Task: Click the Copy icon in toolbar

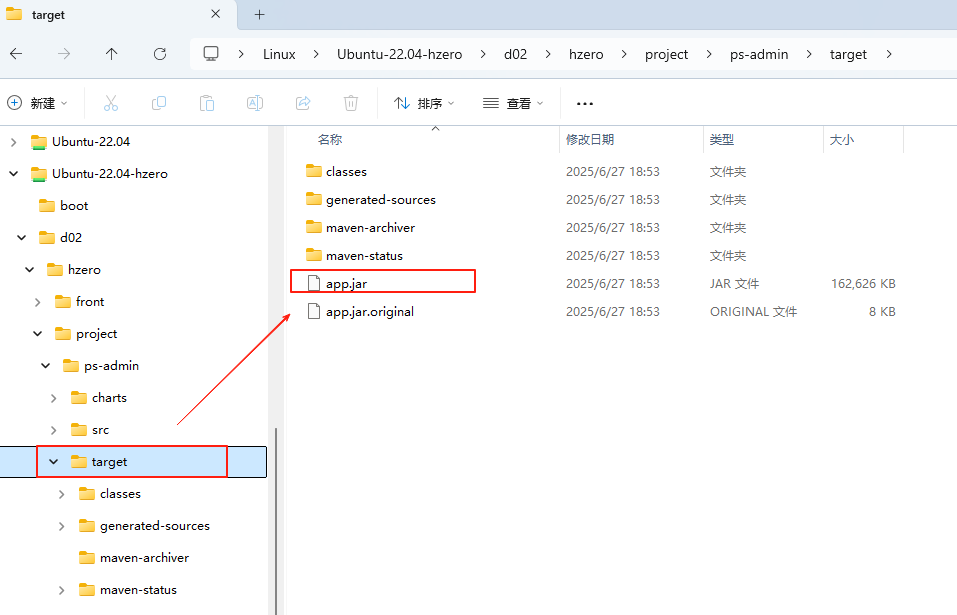Action: point(159,103)
